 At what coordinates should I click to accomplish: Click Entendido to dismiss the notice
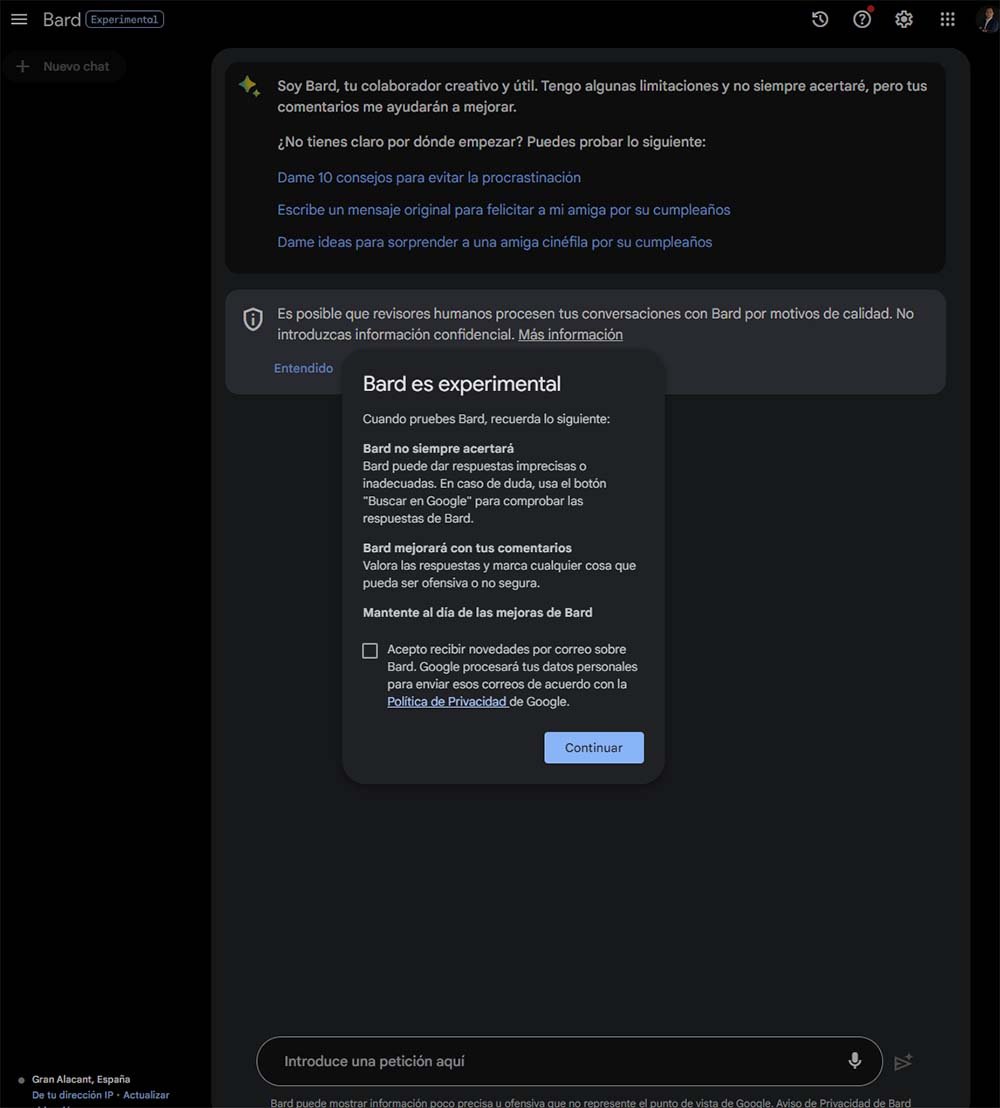pos(303,368)
